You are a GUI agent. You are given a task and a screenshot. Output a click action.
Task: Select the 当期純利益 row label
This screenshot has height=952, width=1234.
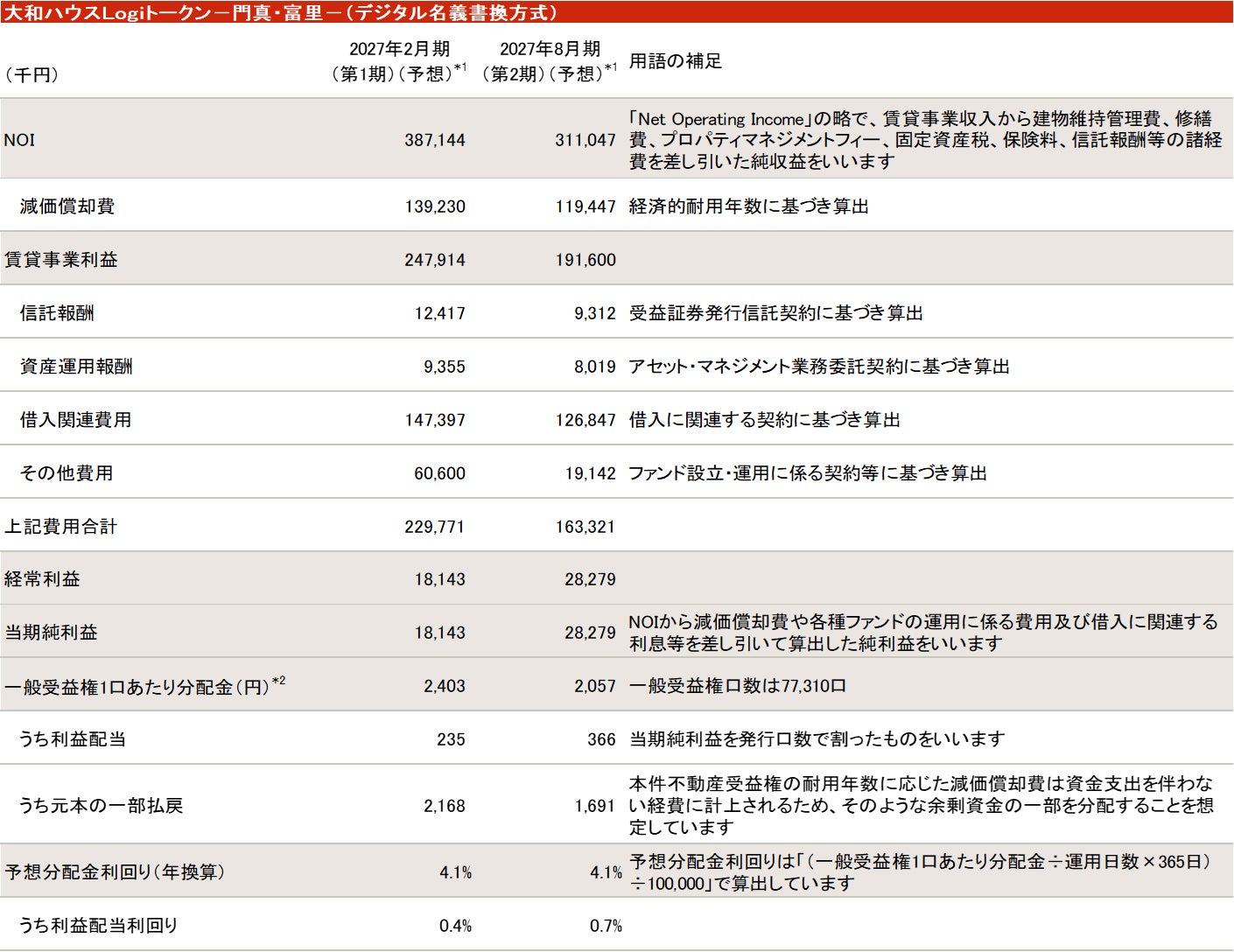click(x=51, y=633)
